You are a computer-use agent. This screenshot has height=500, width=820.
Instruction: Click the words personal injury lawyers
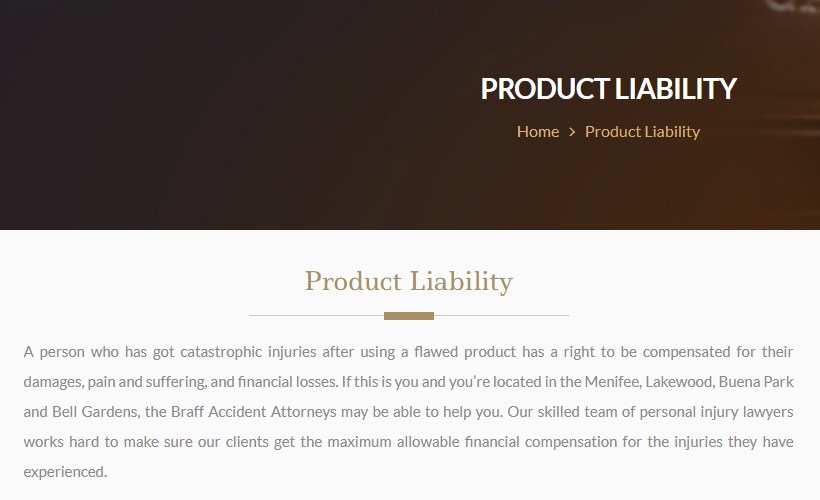coord(716,412)
